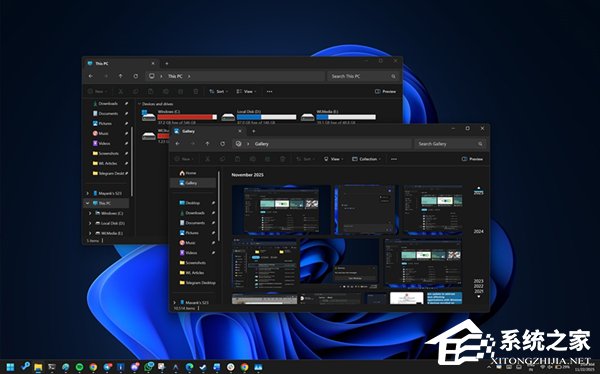Open Downloads in the This PC window sidebar
The height and width of the screenshot is (374, 600).
105,103
